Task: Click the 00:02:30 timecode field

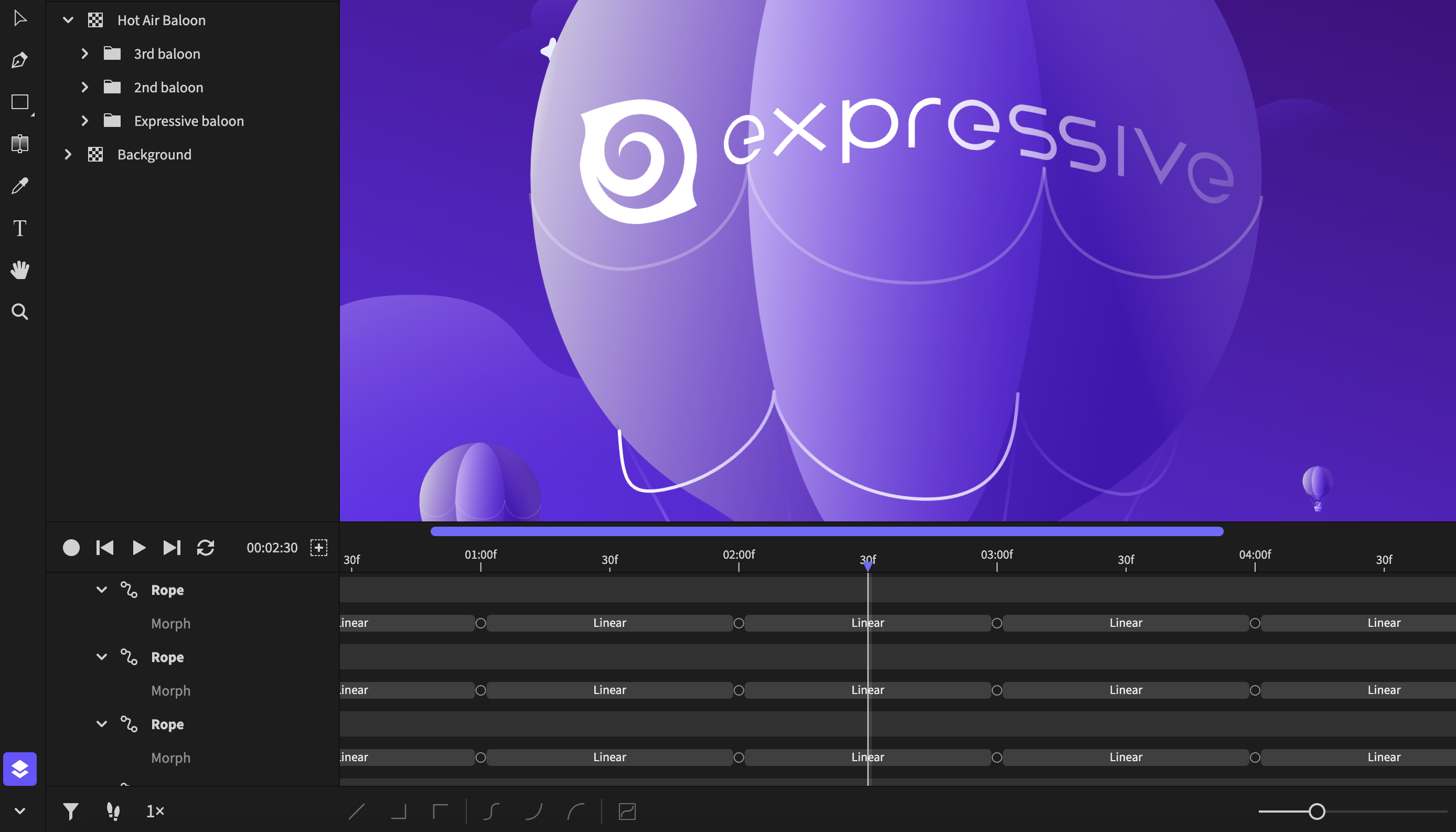Action: (x=272, y=548)
